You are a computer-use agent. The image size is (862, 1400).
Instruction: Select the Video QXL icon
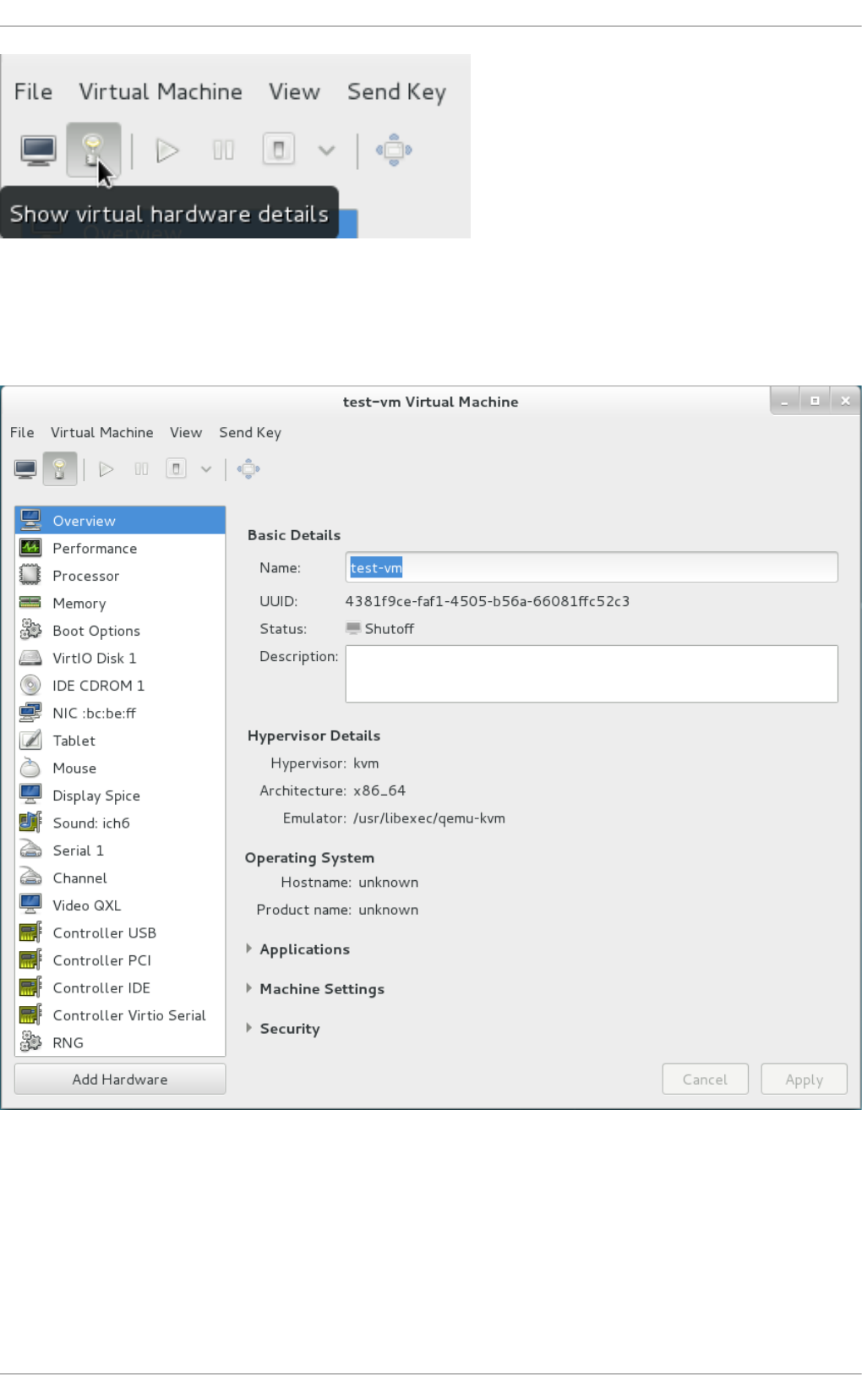click(30, 905)
